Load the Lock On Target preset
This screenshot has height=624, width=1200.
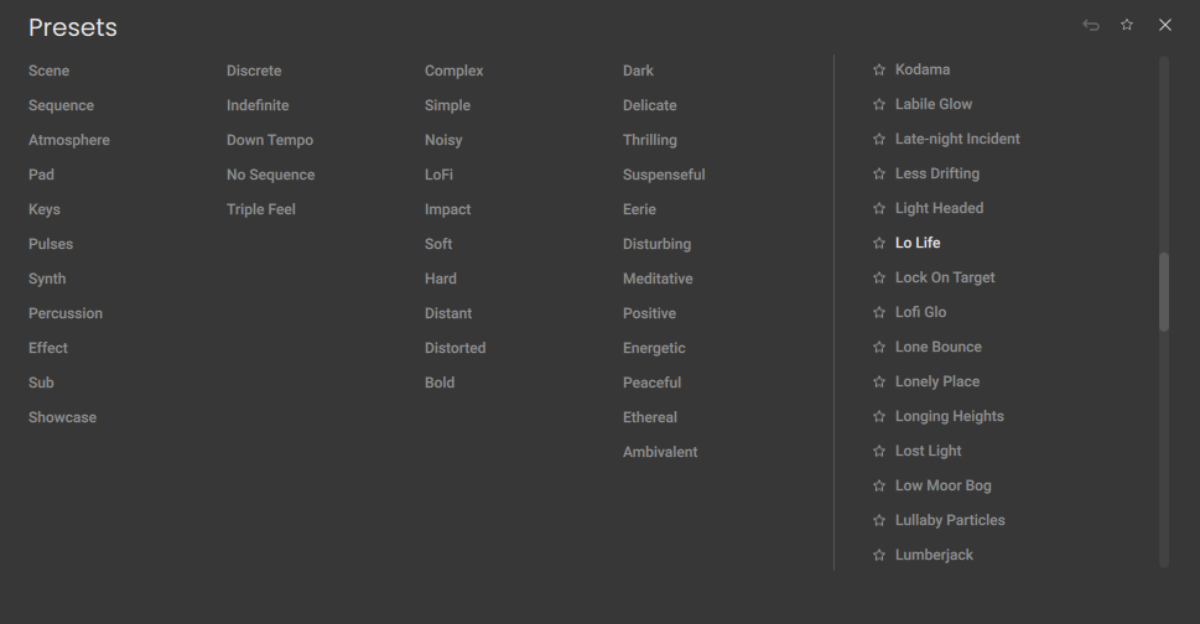click(945, 277)
